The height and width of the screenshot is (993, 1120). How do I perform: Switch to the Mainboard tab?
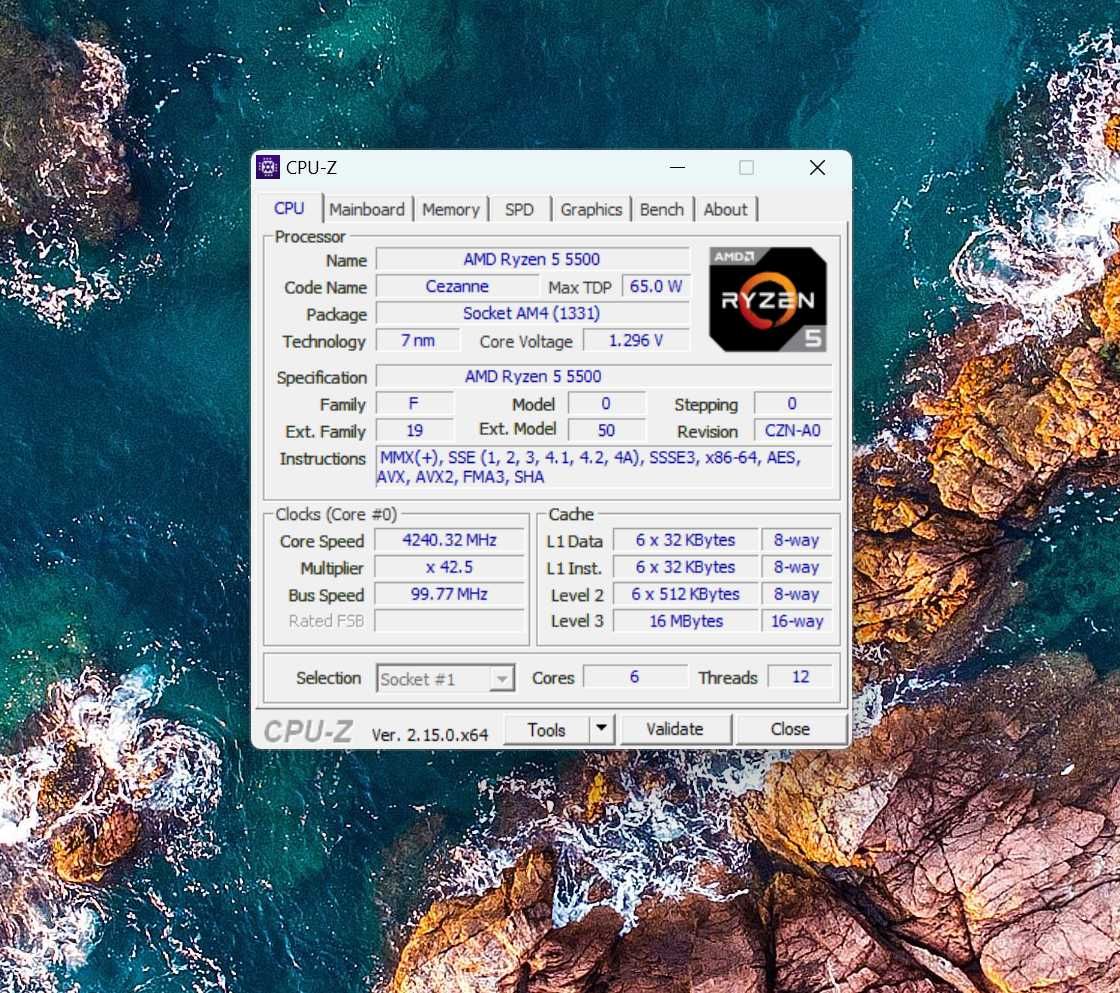tap(366, 209)
